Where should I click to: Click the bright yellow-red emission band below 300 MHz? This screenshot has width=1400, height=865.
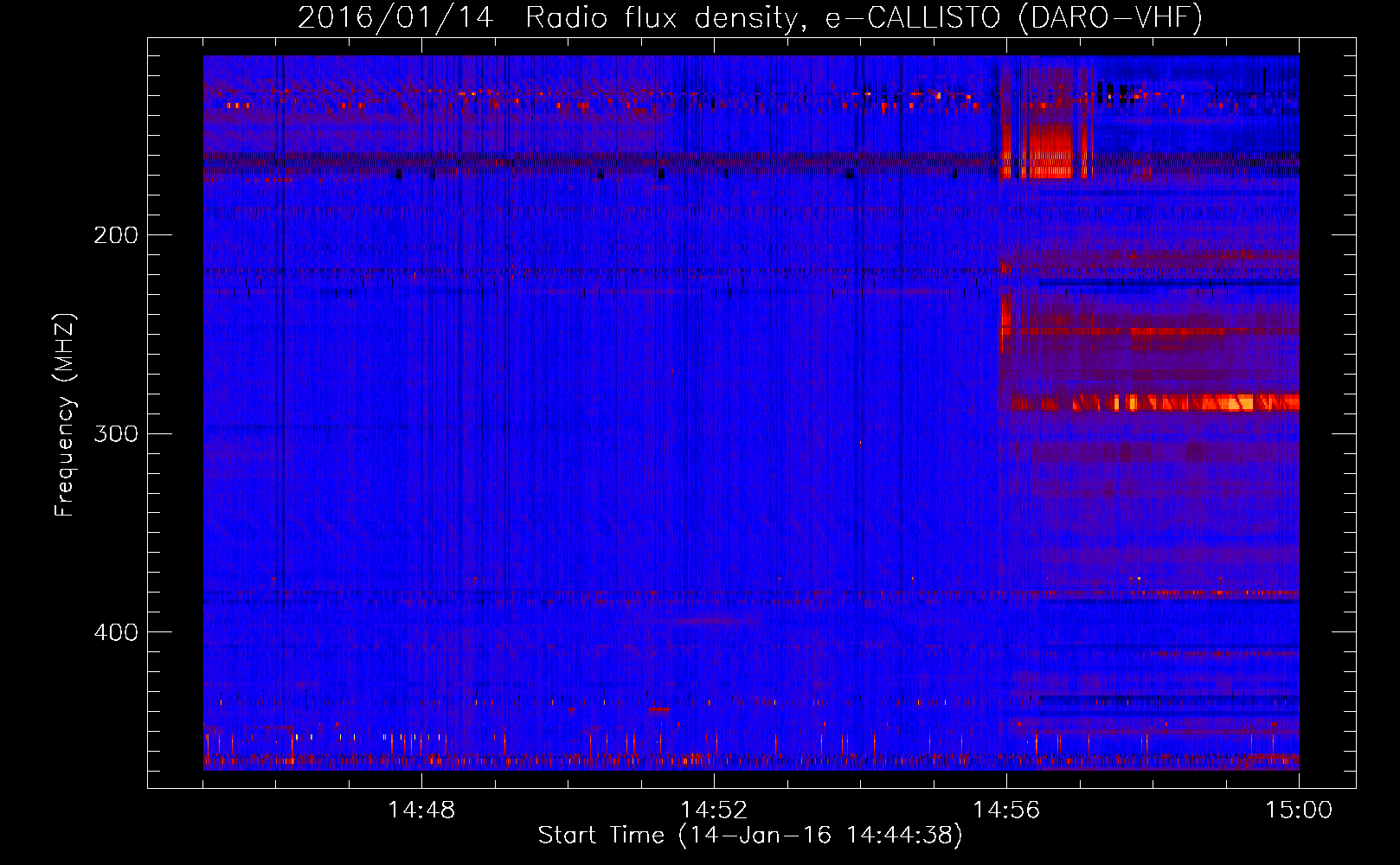coord(1155,402)
